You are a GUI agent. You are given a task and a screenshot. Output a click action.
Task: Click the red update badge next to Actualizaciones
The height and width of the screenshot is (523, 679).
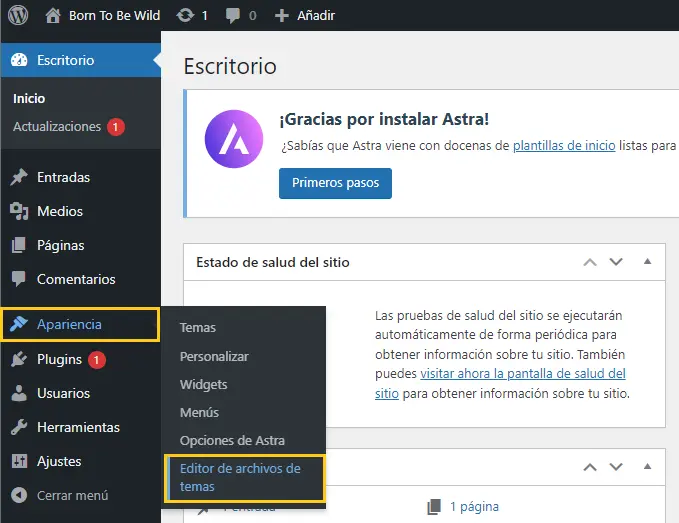(116, 127)
